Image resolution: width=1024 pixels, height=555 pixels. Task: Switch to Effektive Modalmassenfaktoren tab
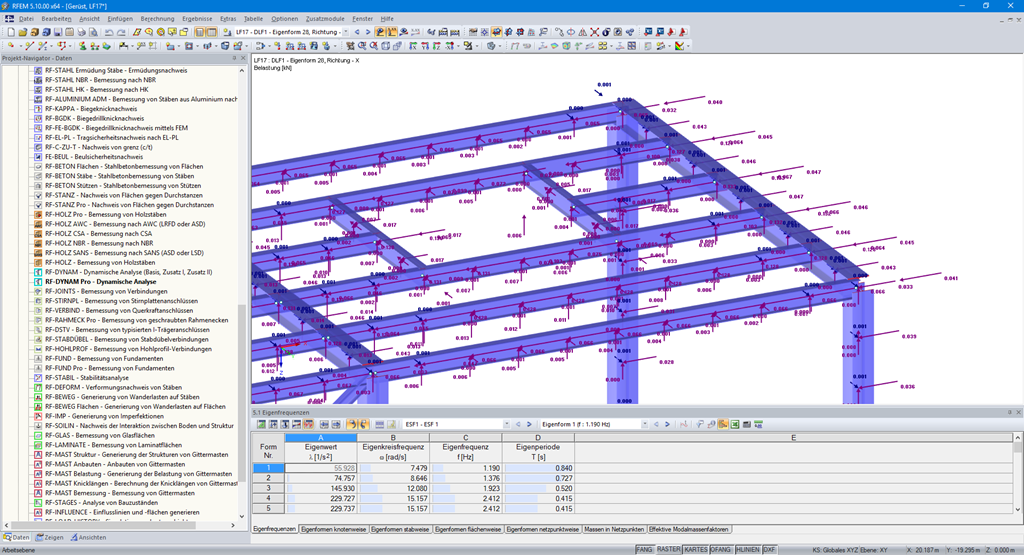pos(688,530)
